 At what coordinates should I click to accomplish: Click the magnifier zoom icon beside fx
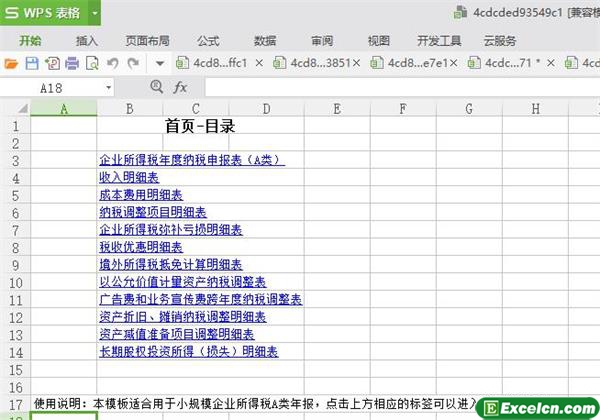click(157, 87)
